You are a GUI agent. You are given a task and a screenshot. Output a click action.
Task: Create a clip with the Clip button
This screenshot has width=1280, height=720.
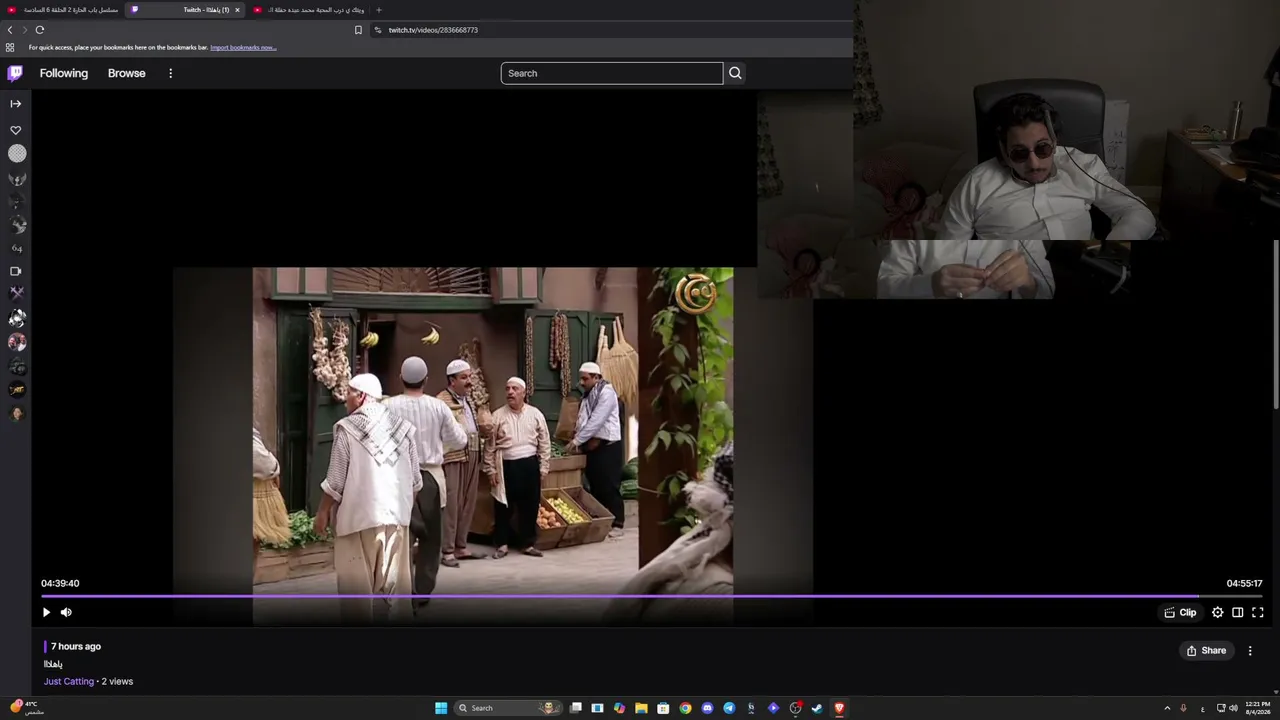pos(1180,612)
